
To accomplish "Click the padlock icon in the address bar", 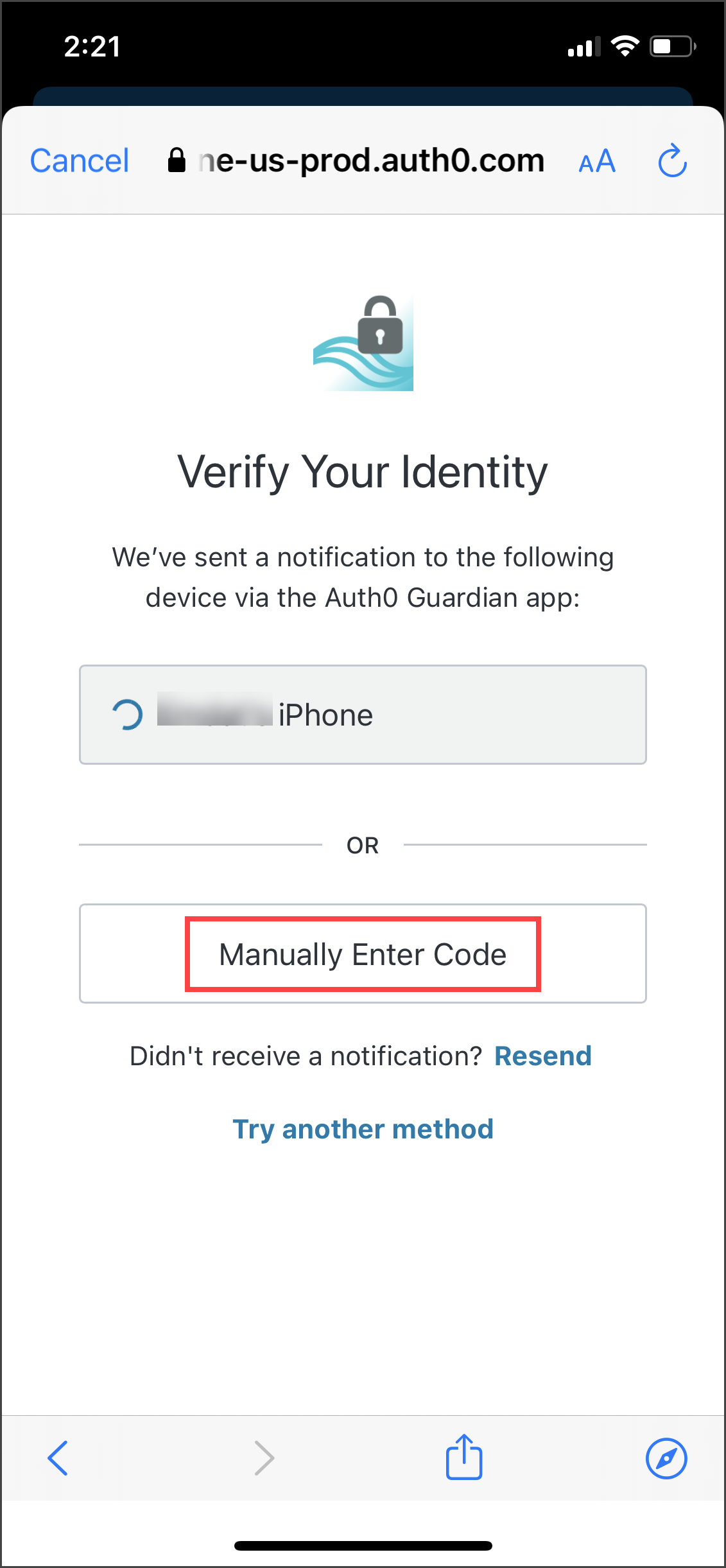I will 177,161.
